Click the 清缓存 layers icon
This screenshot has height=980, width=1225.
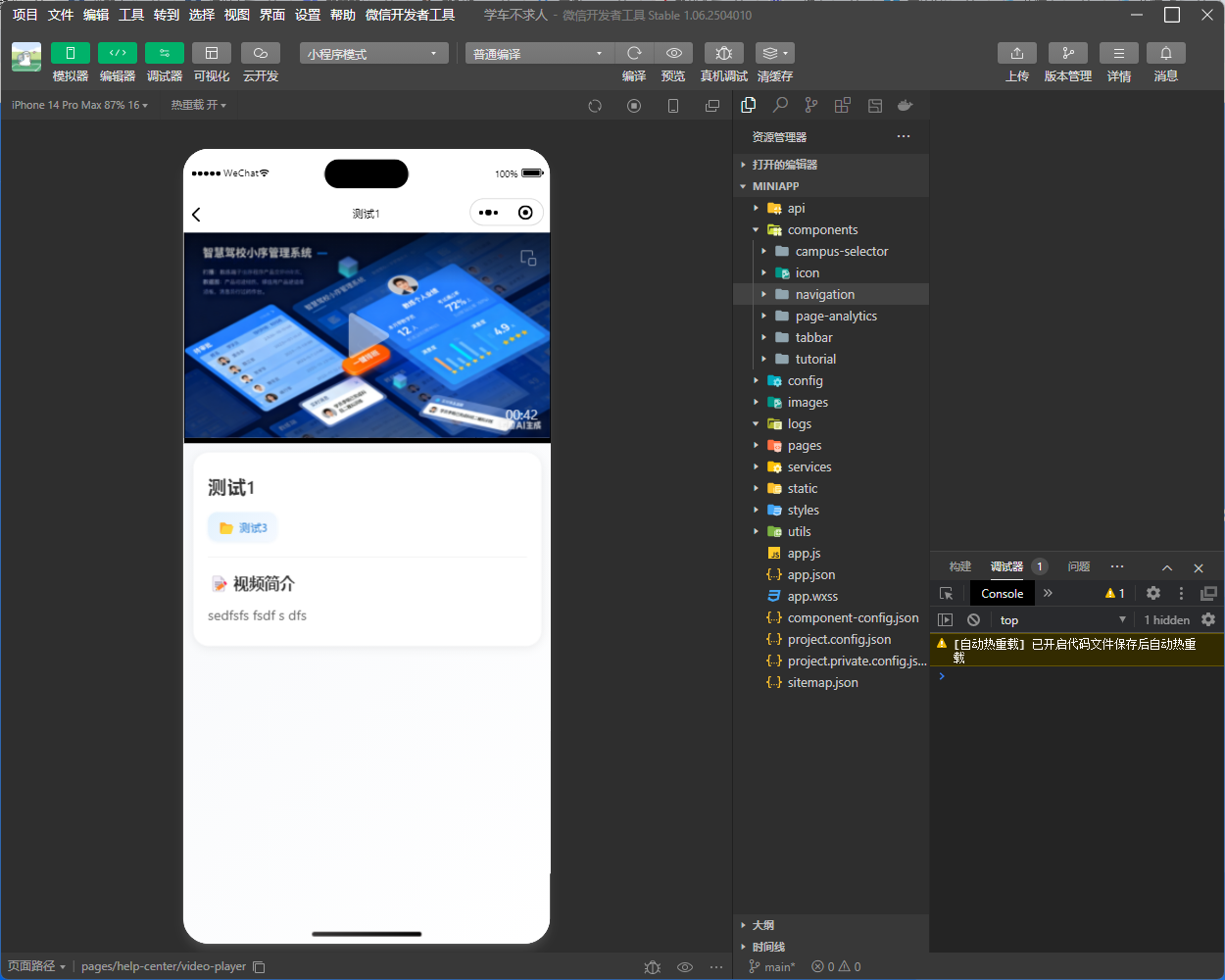point(774,53)
